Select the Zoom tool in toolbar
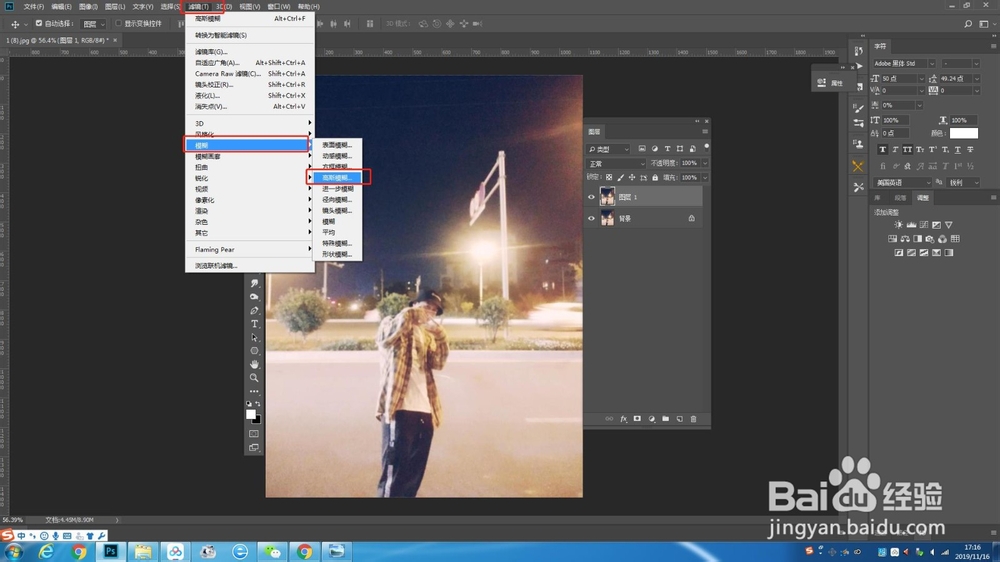1000x562 pixels. (x=254, y=378)
